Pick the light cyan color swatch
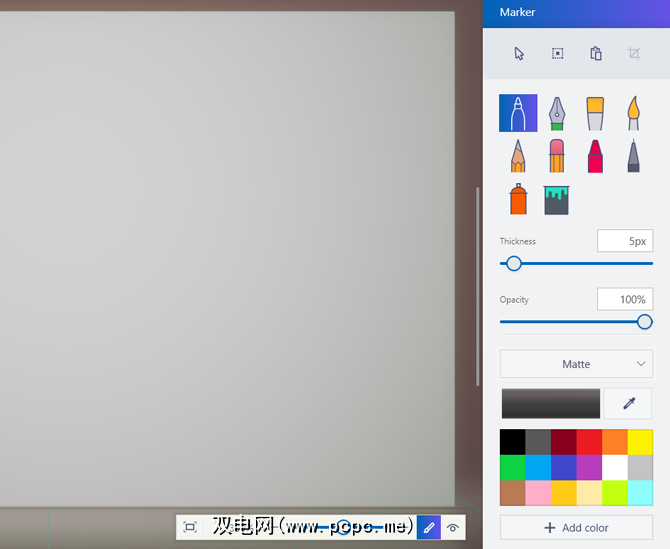 (x=640, y=493)
